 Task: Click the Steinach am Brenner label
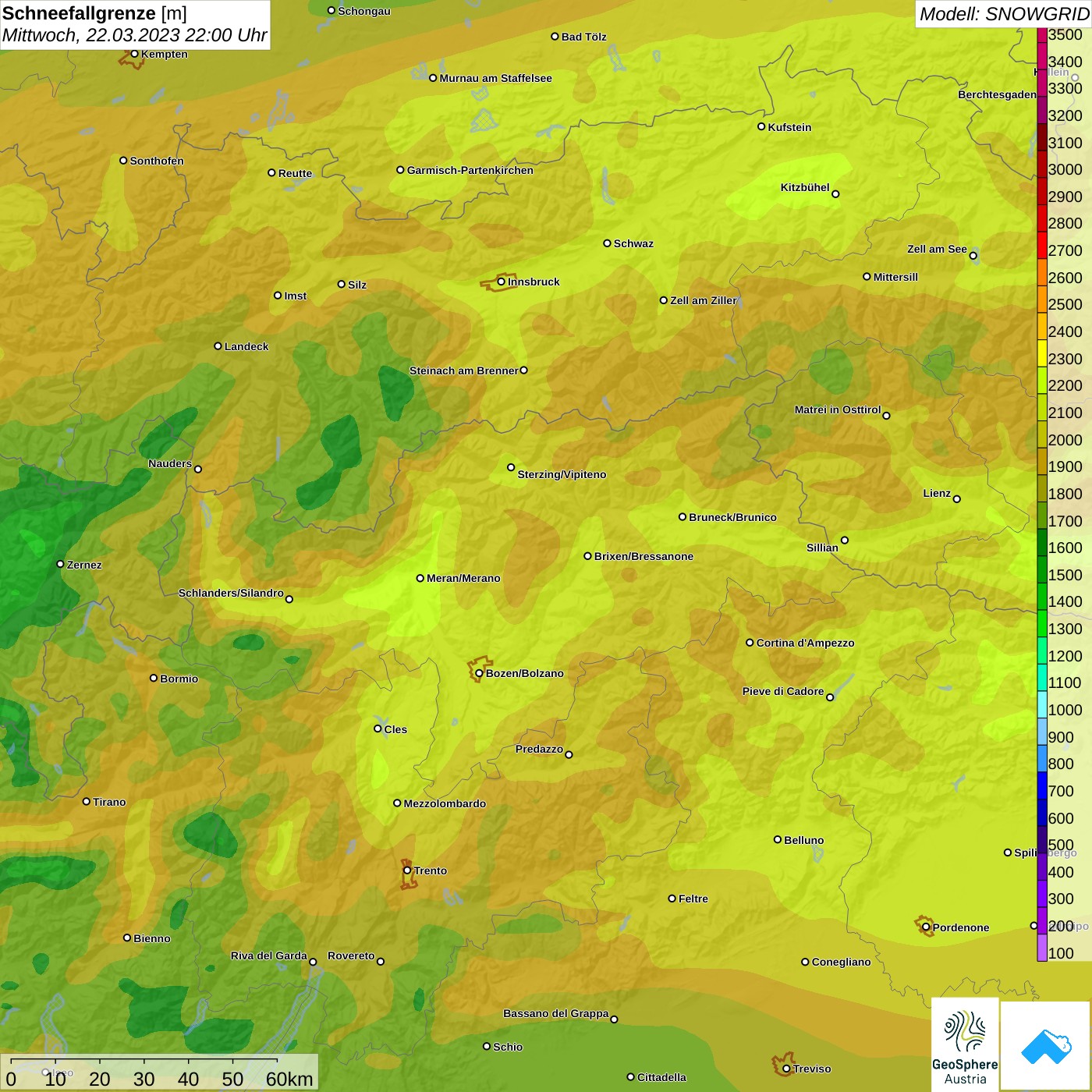click(x=464, y=370)
